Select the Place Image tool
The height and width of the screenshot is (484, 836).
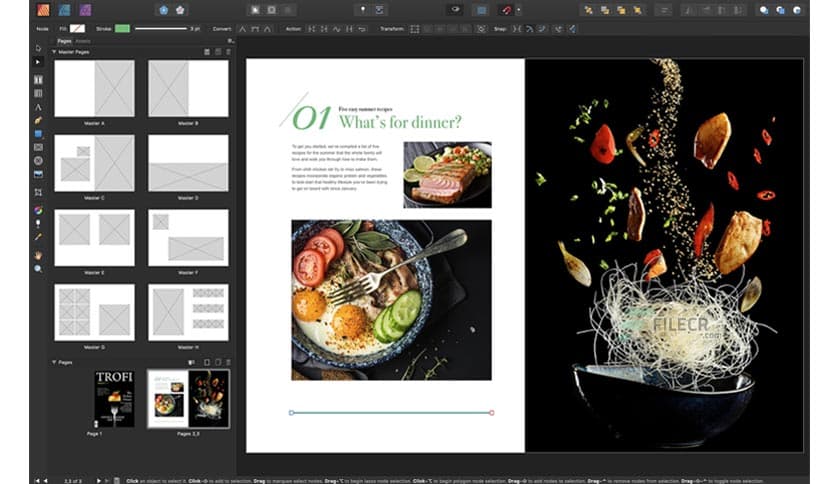[x=38, y=174]
